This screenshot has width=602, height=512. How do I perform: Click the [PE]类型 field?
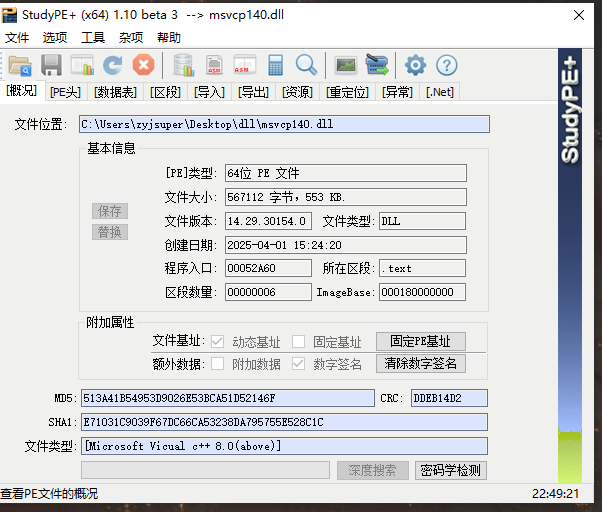click(x=346, y=173)
